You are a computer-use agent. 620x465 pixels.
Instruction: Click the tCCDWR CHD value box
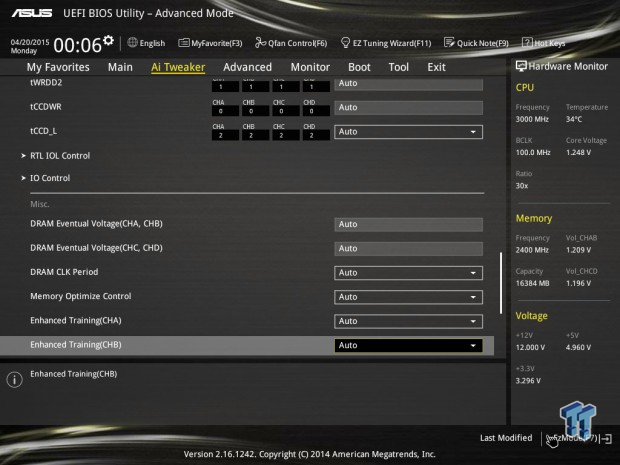pyautogui.click(x=316, y=111)
